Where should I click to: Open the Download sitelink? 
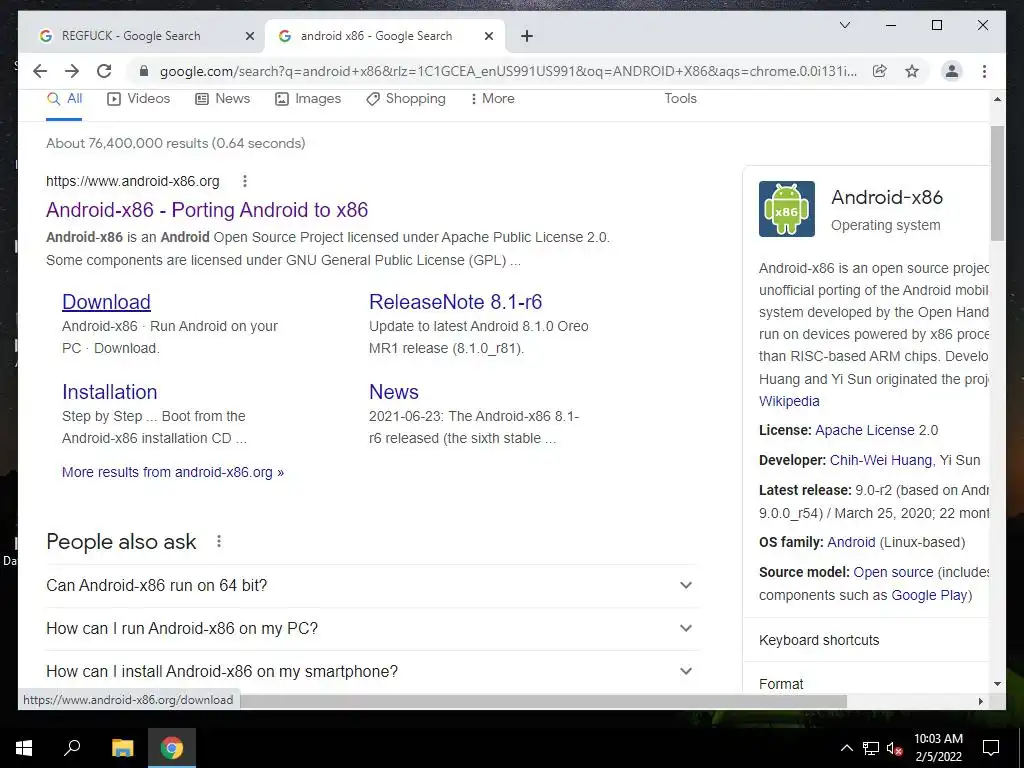(x=106, y=302)
